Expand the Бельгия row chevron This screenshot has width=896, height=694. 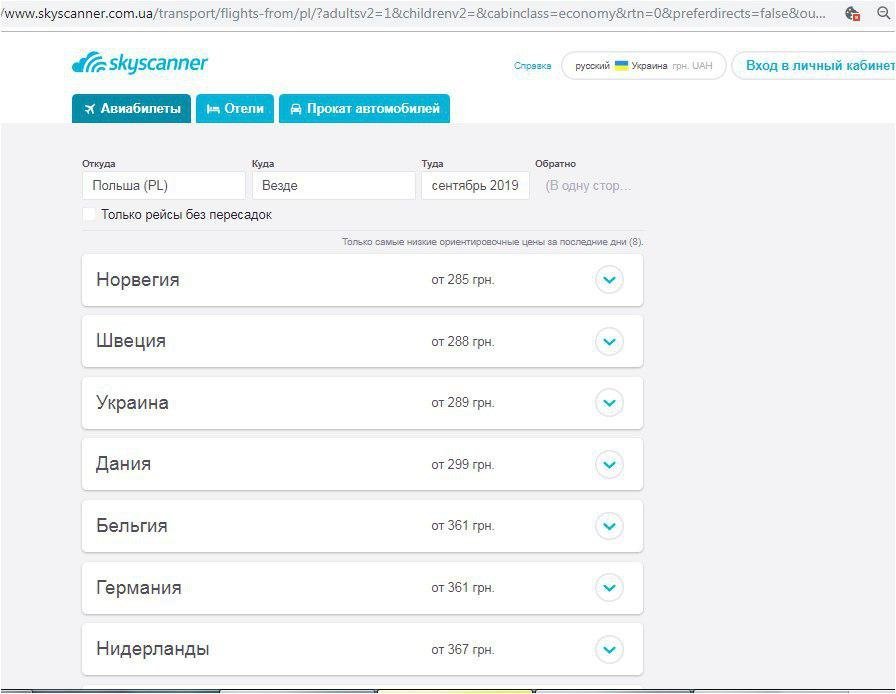click(609, 526)
